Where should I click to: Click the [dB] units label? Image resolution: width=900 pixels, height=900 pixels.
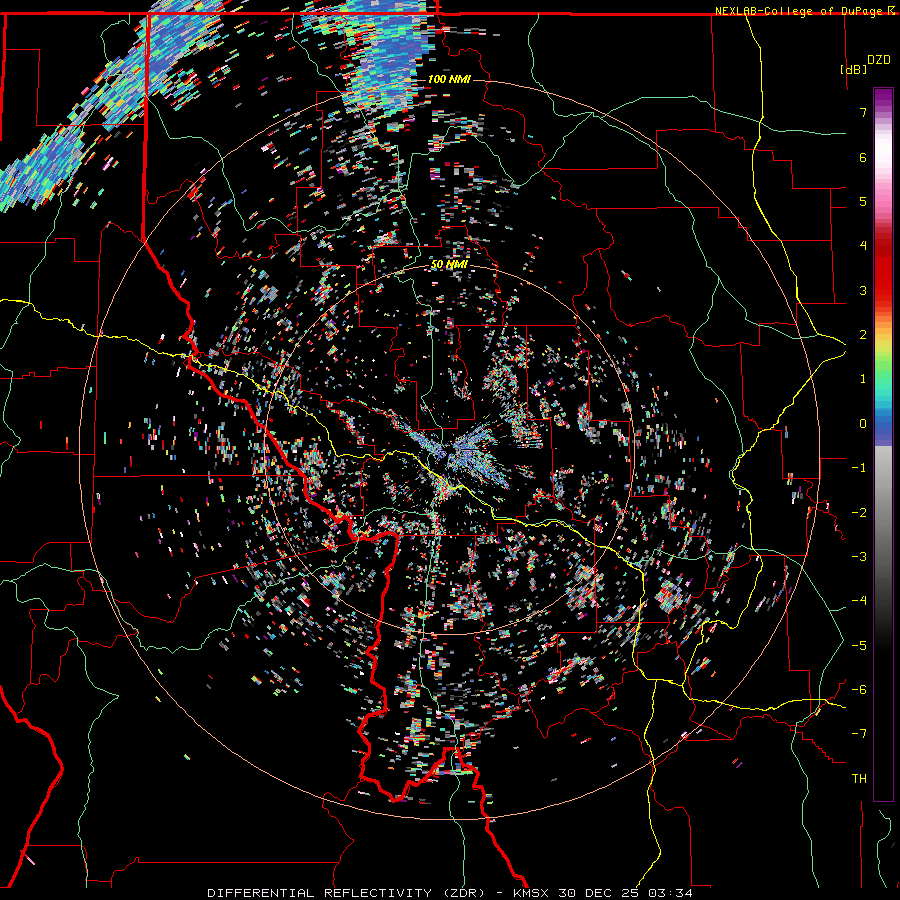coord(853,69)
